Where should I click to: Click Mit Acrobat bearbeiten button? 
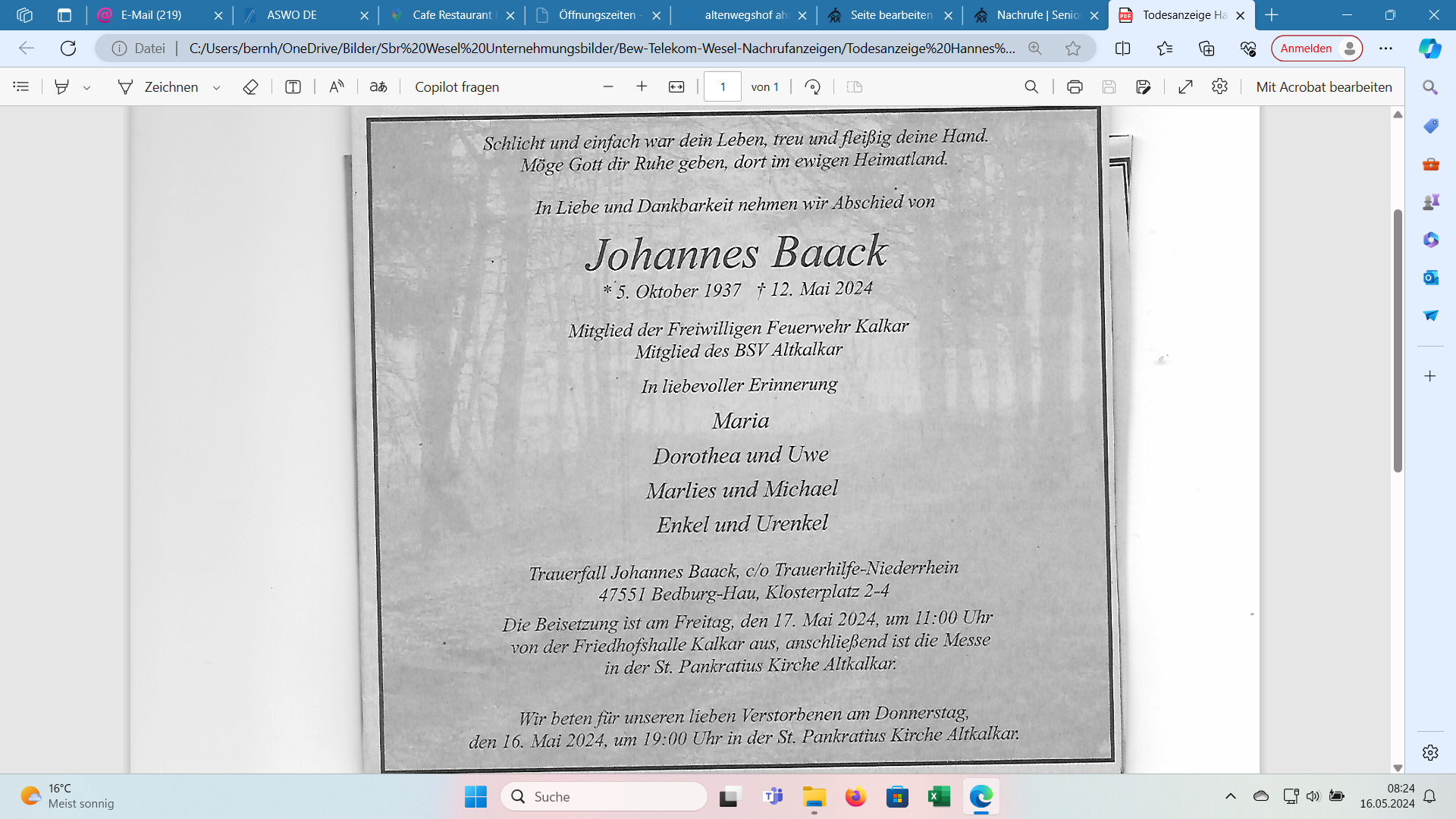[x=1323, y=87]
